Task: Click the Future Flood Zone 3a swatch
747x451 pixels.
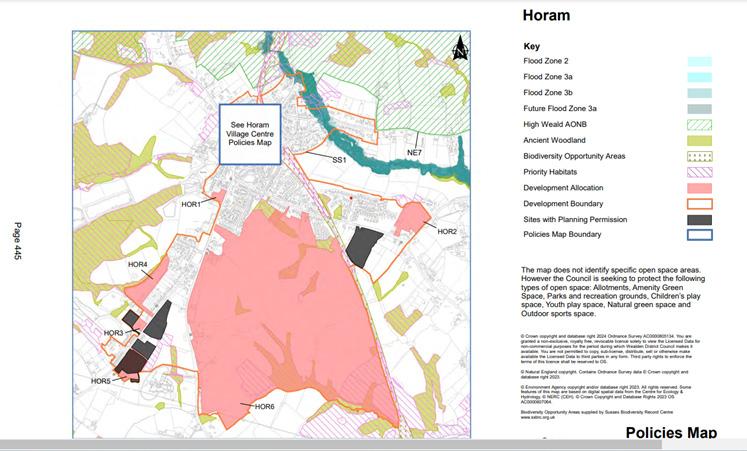Action: [700, 109]
